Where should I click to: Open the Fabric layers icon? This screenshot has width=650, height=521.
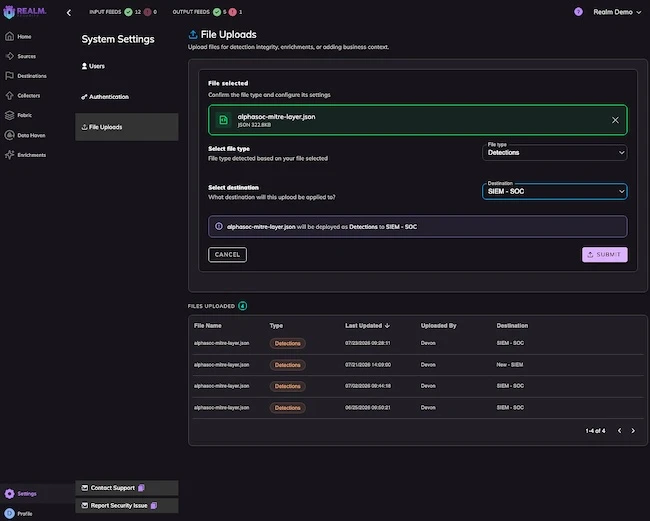[x=10, y=115]
